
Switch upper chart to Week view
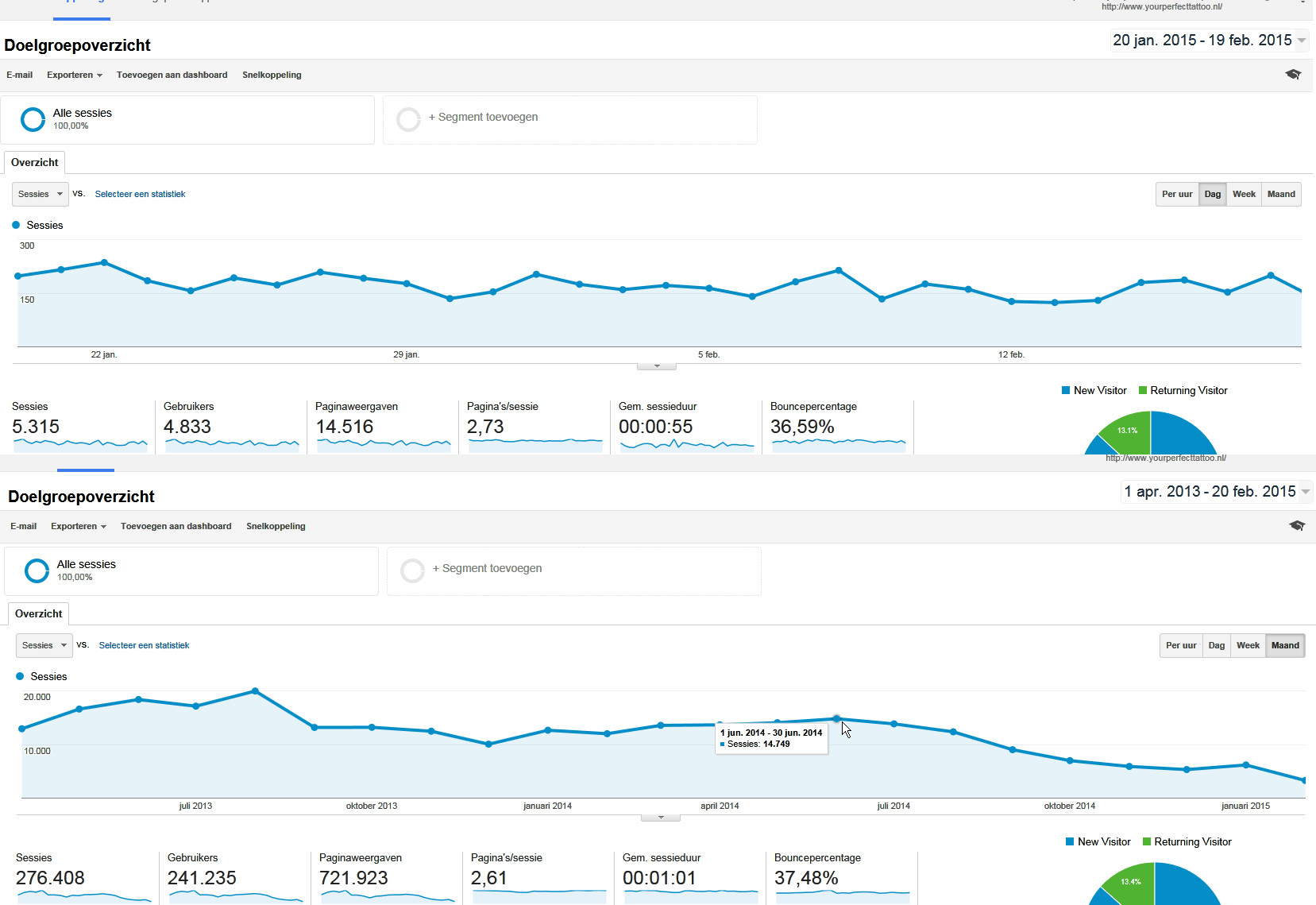click(x=1244, y=194)
